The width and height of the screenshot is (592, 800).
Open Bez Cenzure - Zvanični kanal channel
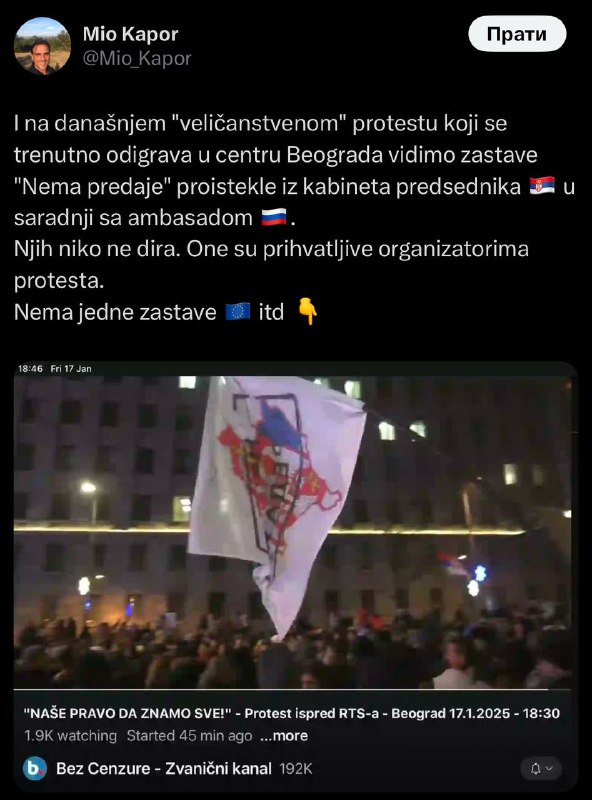click(x=164, y=768)
